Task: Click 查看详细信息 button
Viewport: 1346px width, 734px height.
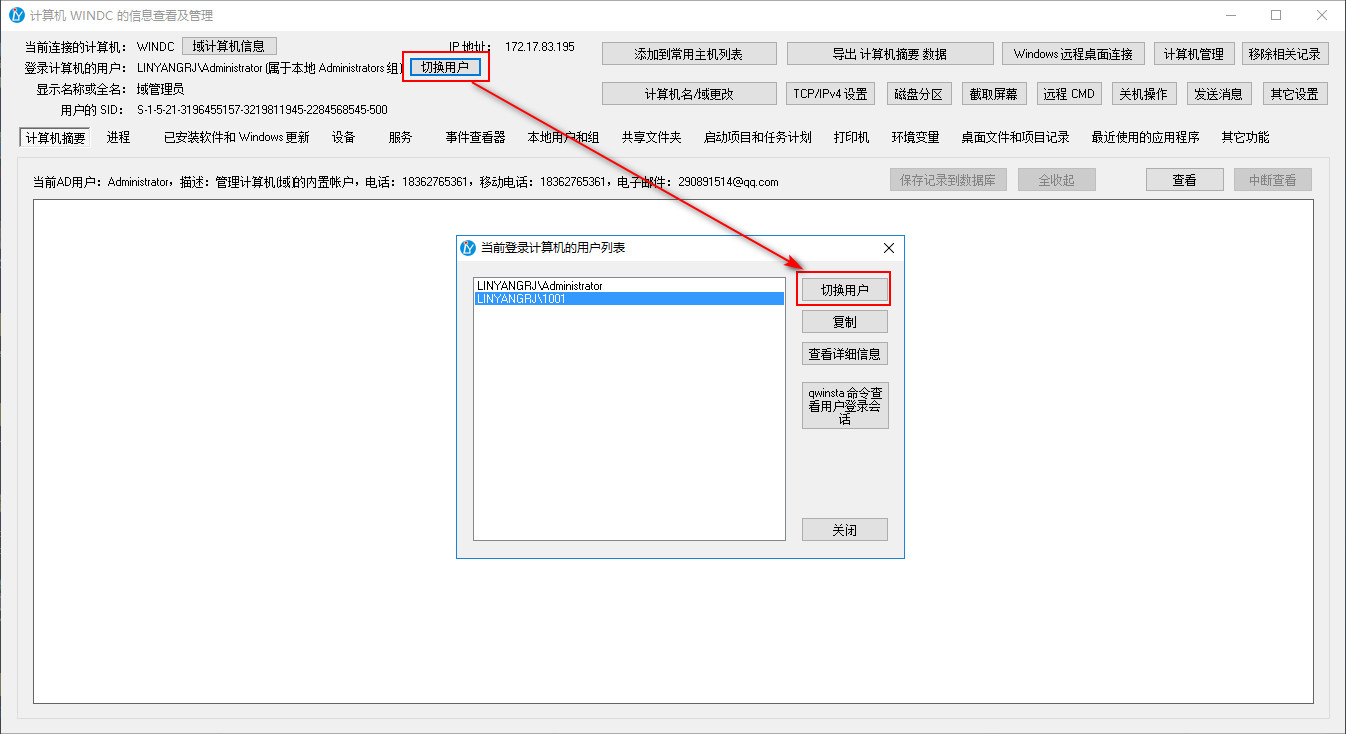Action: (x=845, y=354)
